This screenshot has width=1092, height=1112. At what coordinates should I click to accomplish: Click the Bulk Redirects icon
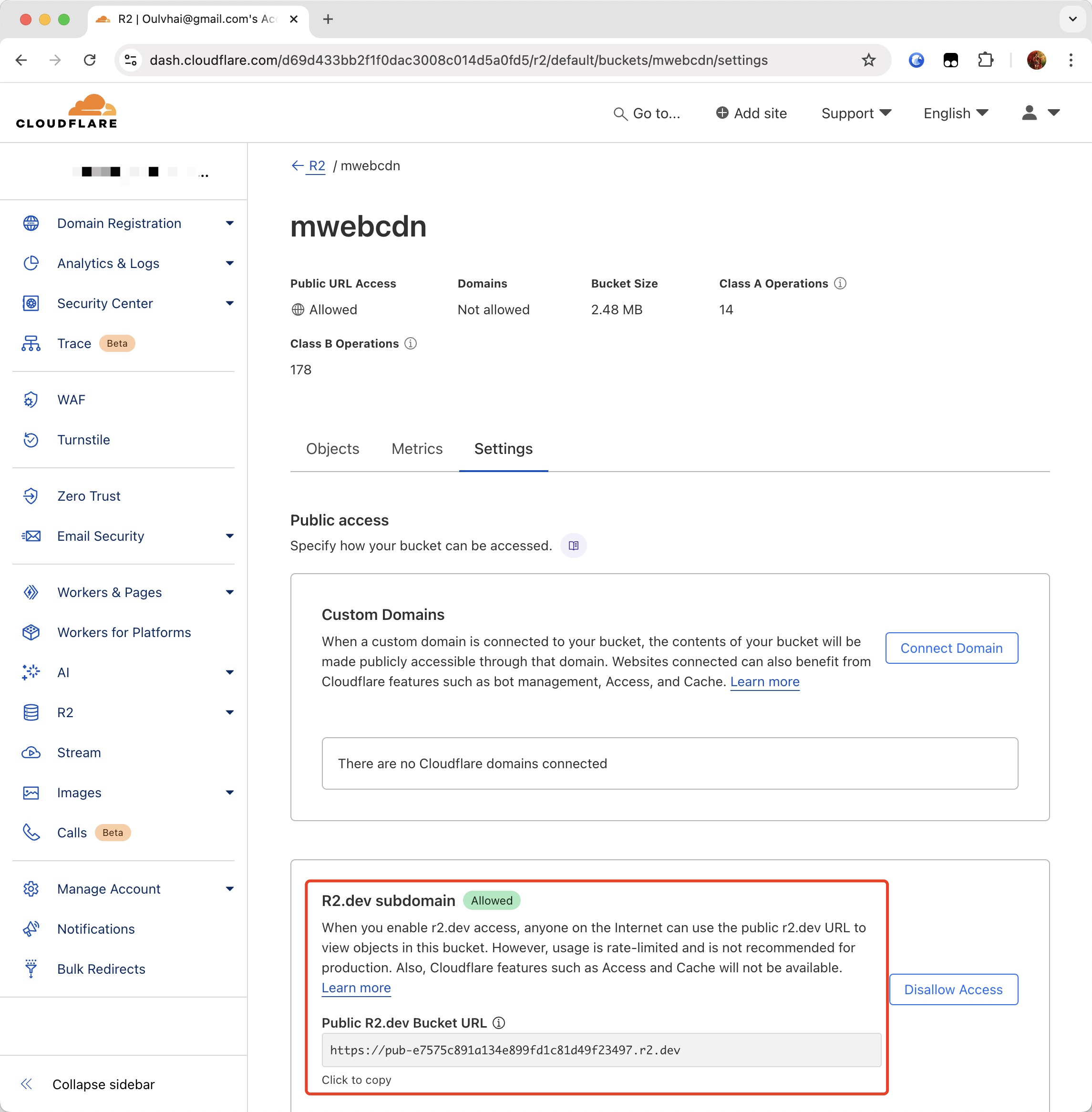(31, 968)
